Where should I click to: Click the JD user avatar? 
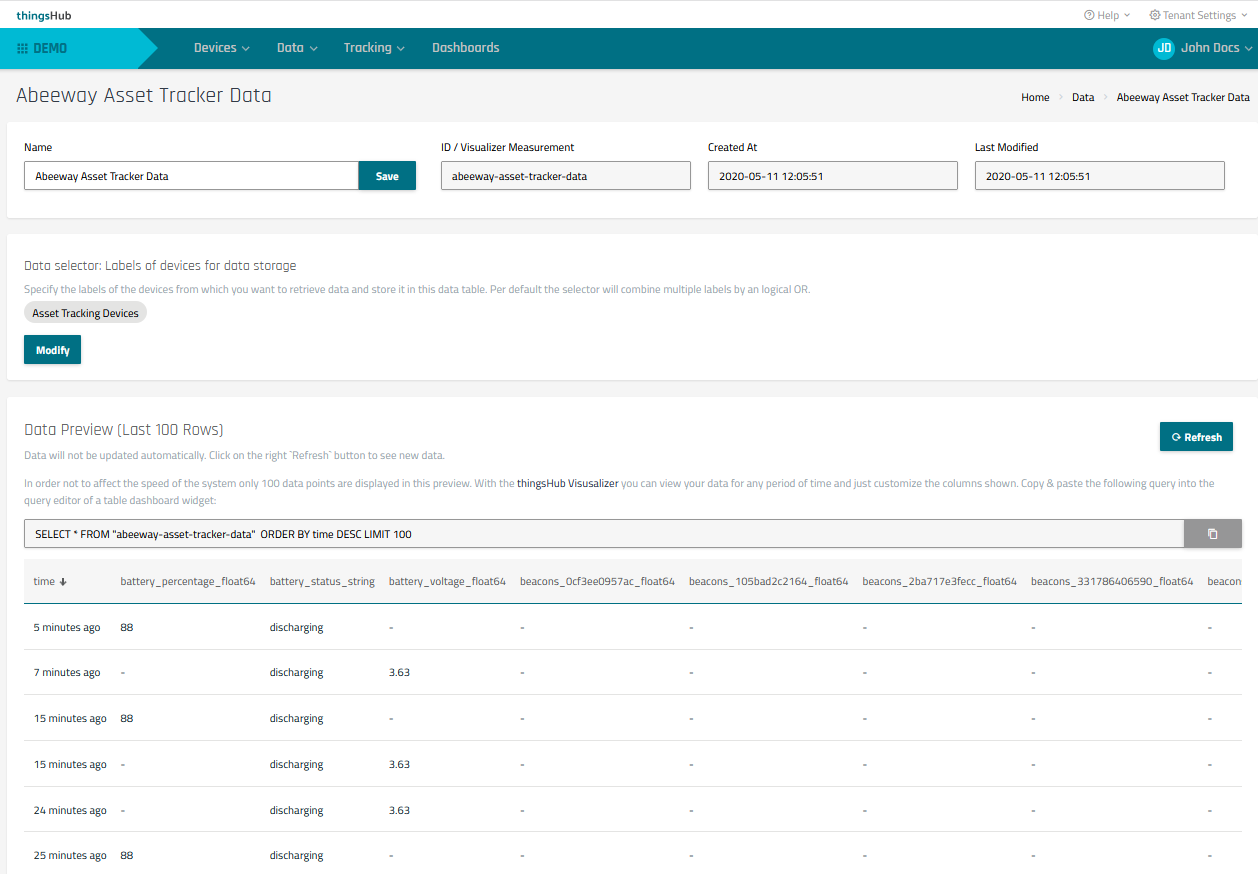[x=1163, y=48]
